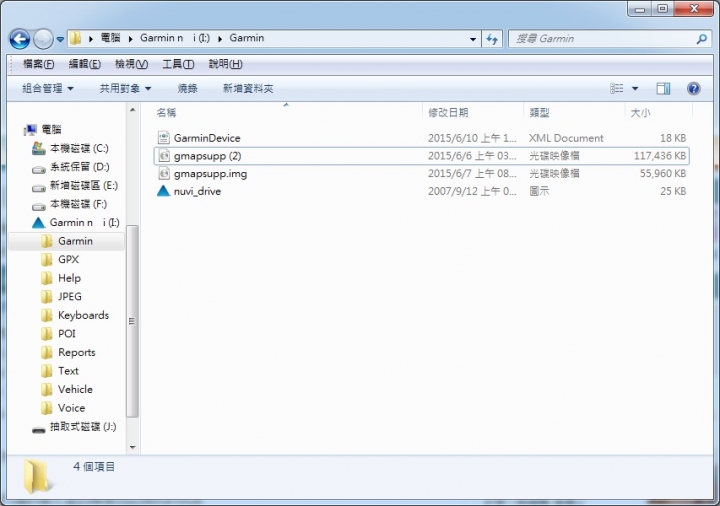Viewport: 720px width, 506px height.
Task: Open the POI folder in the tree
Action: click(x=67, y=334)
